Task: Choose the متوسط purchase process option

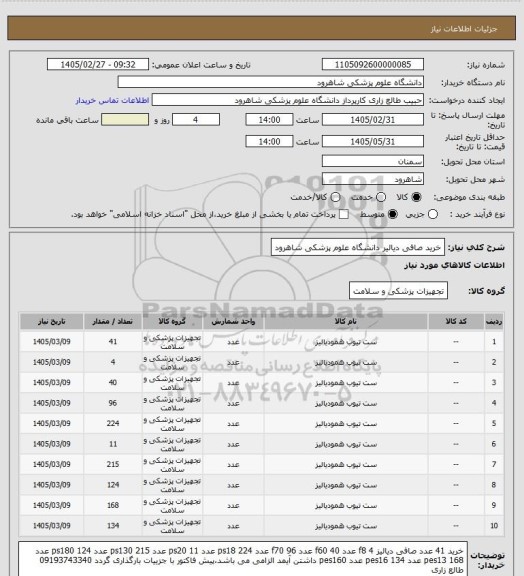Action: point(393,214)
